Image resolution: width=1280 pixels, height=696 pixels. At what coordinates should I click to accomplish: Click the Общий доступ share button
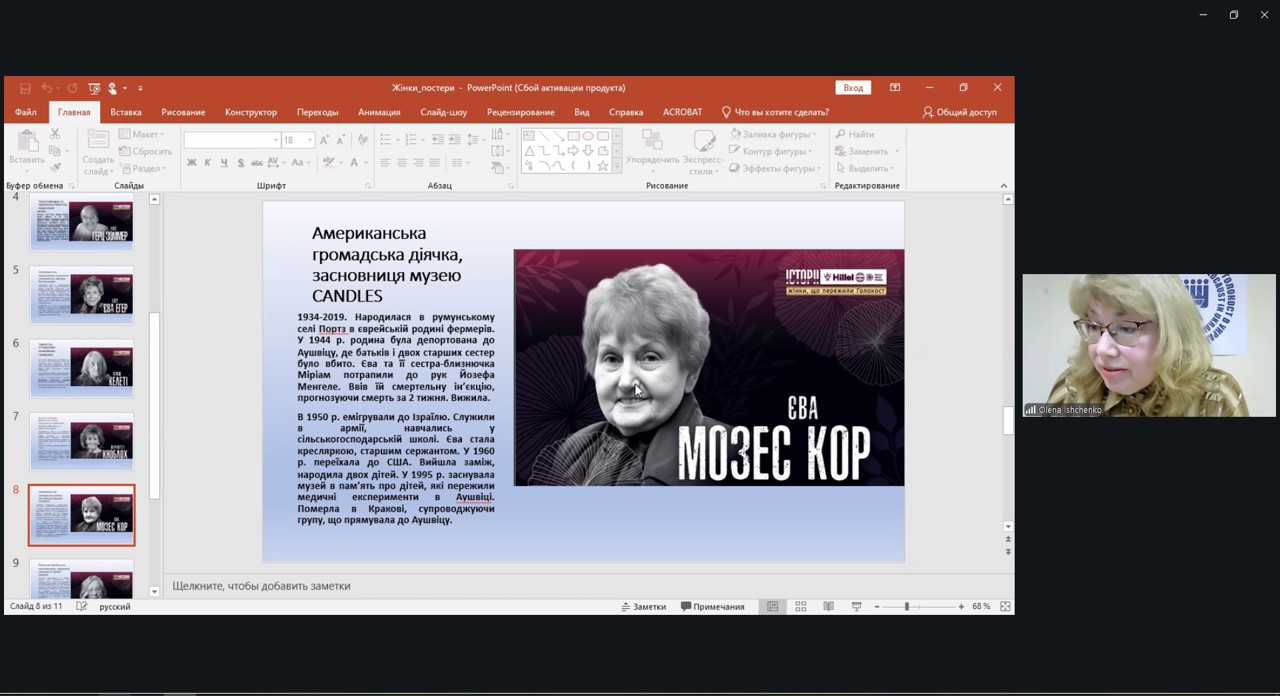tap(959, 112)
